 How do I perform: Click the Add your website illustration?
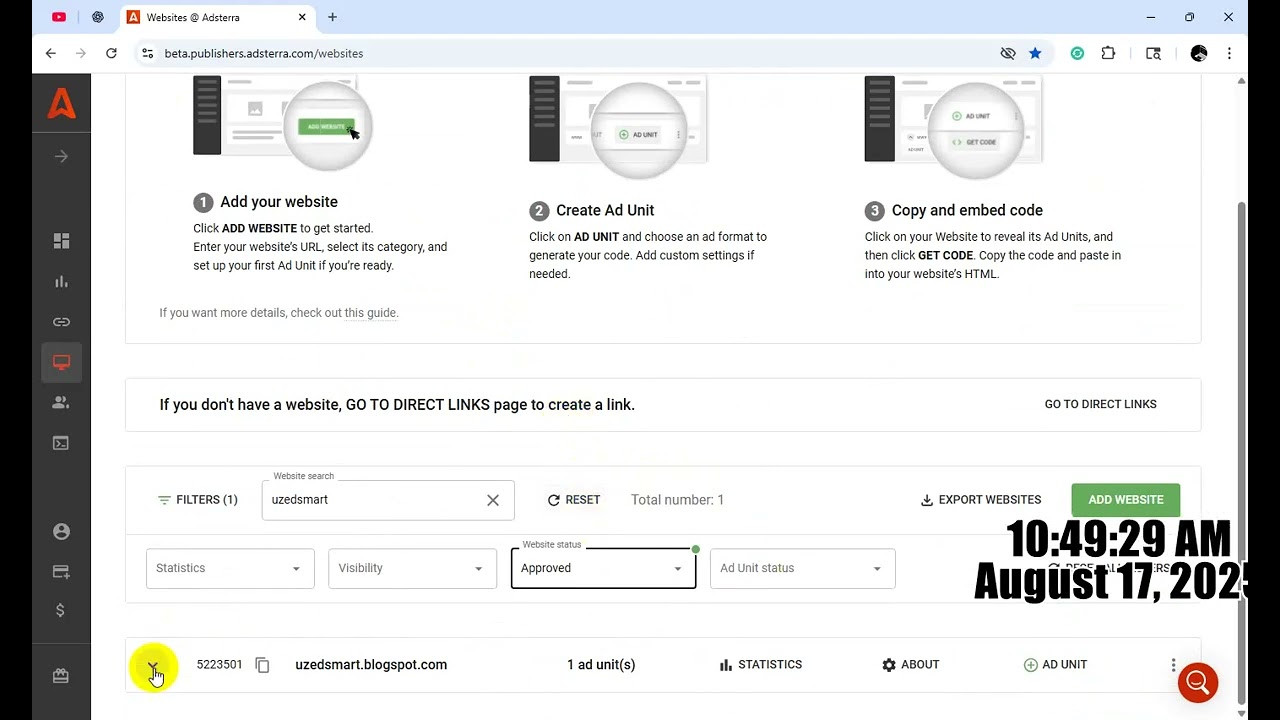[283, 120]
